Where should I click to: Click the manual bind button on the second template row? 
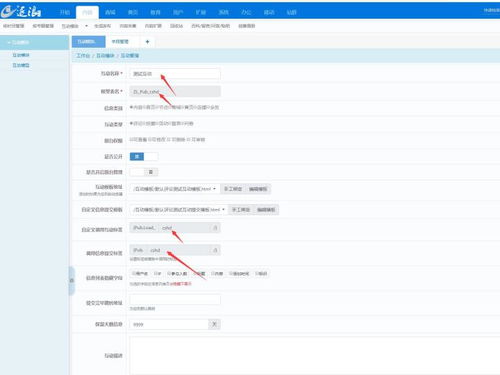pyautogui.click(x=241, y=210)
